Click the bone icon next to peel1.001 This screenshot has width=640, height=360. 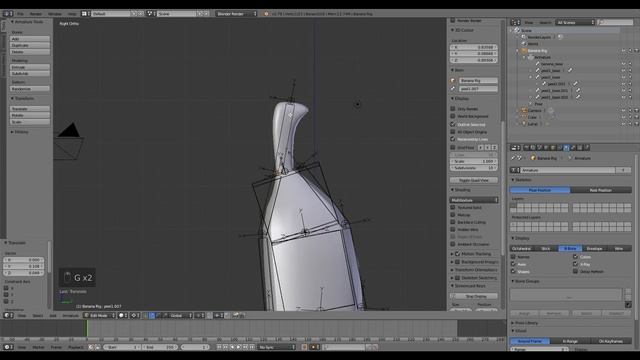pos(544,84)
